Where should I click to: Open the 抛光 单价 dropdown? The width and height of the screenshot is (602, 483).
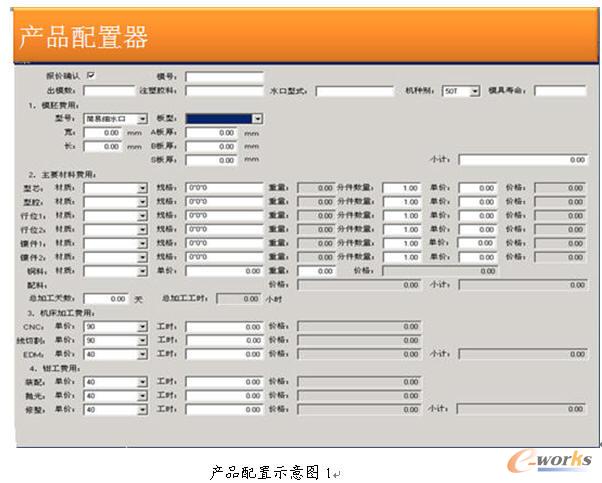pyautogui.click(x=142, y=395)
